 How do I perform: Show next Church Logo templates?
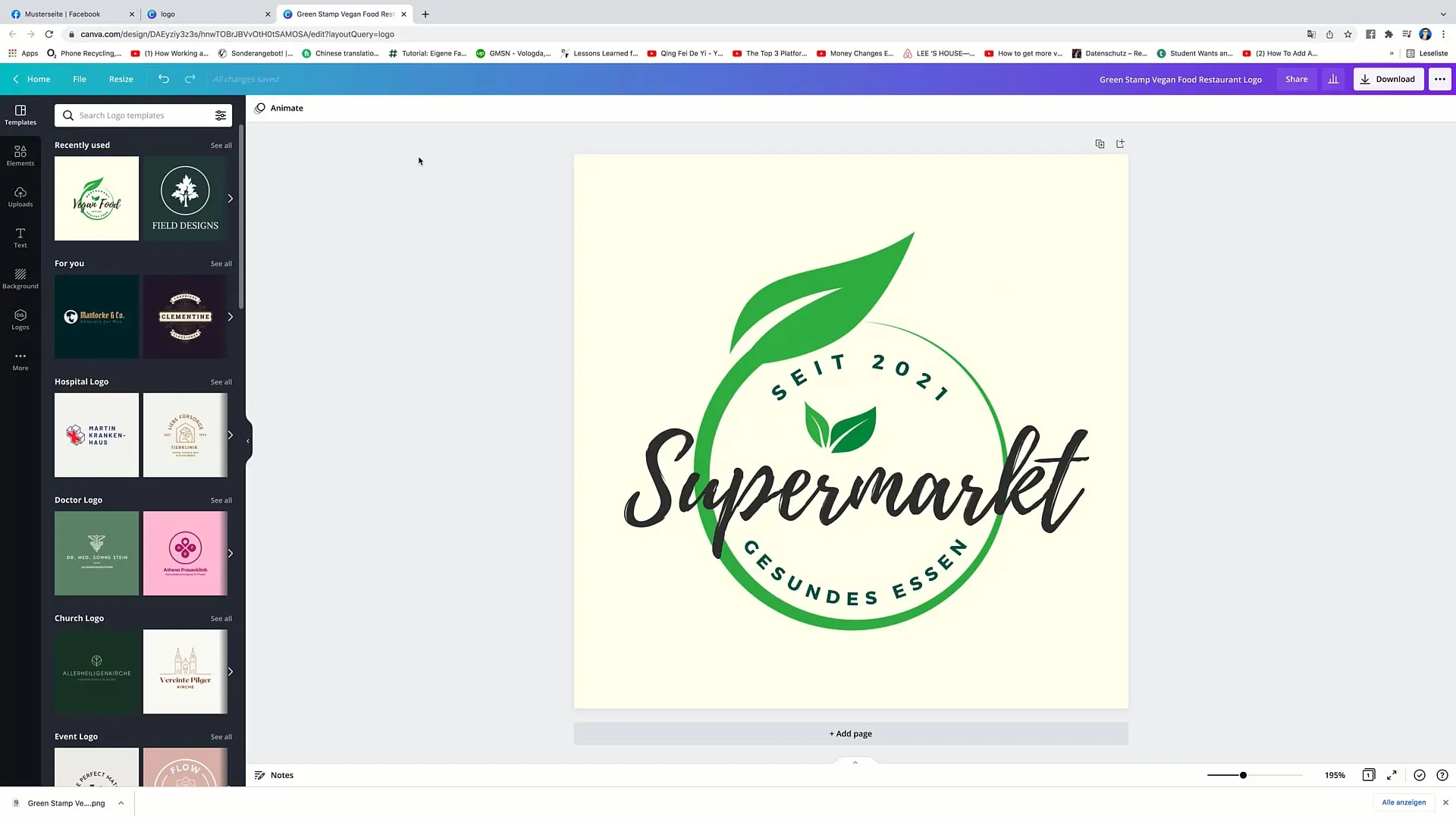tap(230, 672)
